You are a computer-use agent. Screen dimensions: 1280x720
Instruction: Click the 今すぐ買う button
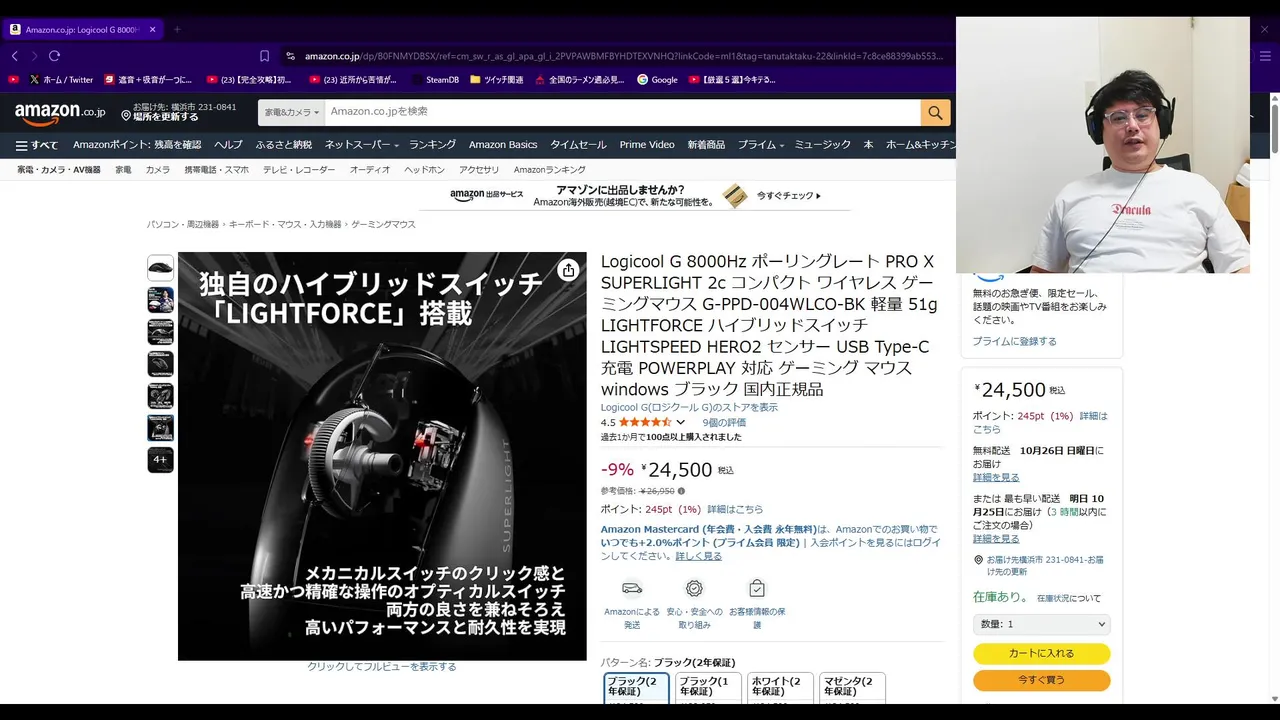click(1041, 680)
